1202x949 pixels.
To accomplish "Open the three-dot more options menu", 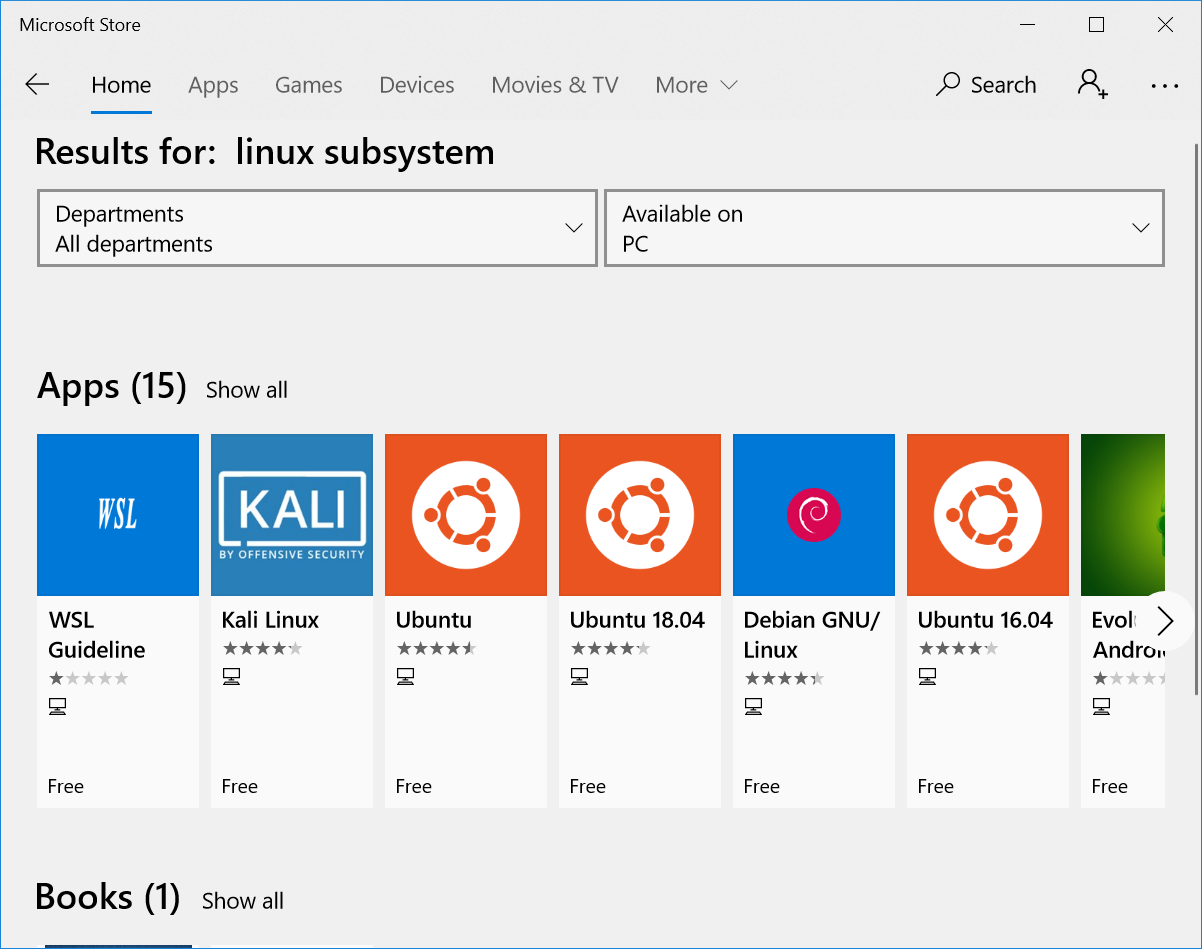I will tap(1165, 86).
